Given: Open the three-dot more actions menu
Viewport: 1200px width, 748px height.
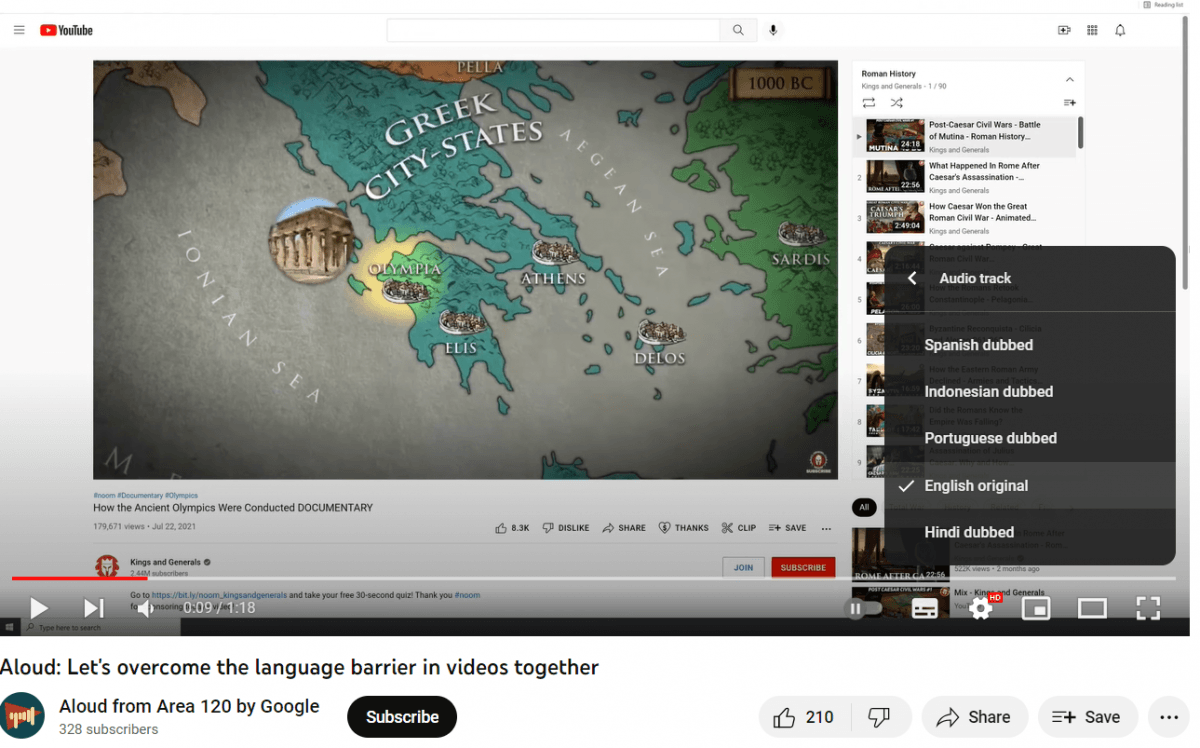Looking at the screenshot, I should 1168,717.
